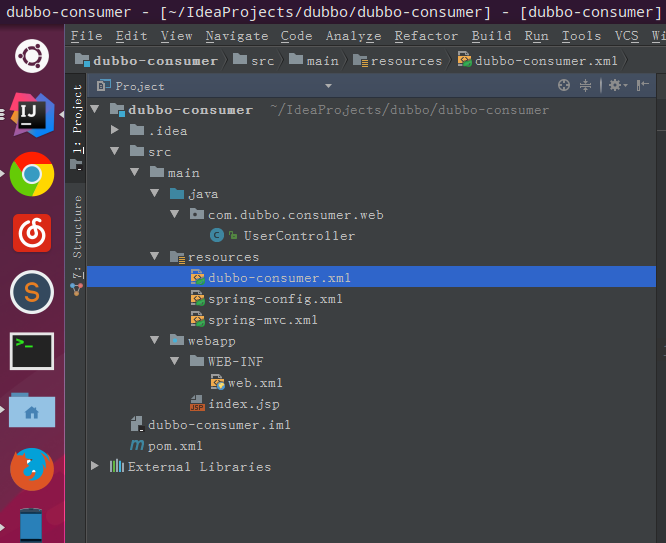
Task: Open Project panel settings gear
Action: tap(618, 85)
